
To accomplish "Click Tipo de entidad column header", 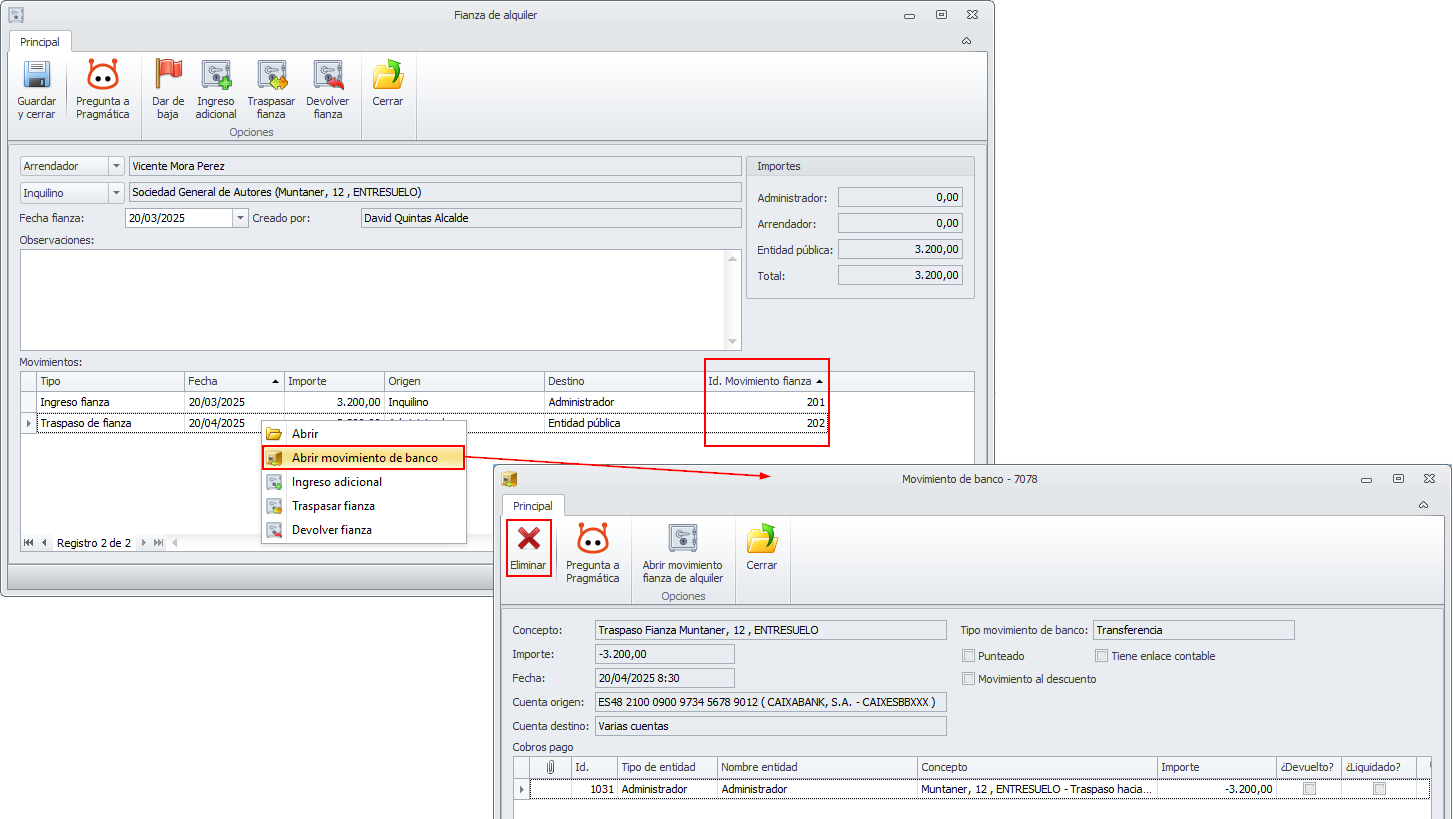I will pyautogui.click(x=668, y=767).
